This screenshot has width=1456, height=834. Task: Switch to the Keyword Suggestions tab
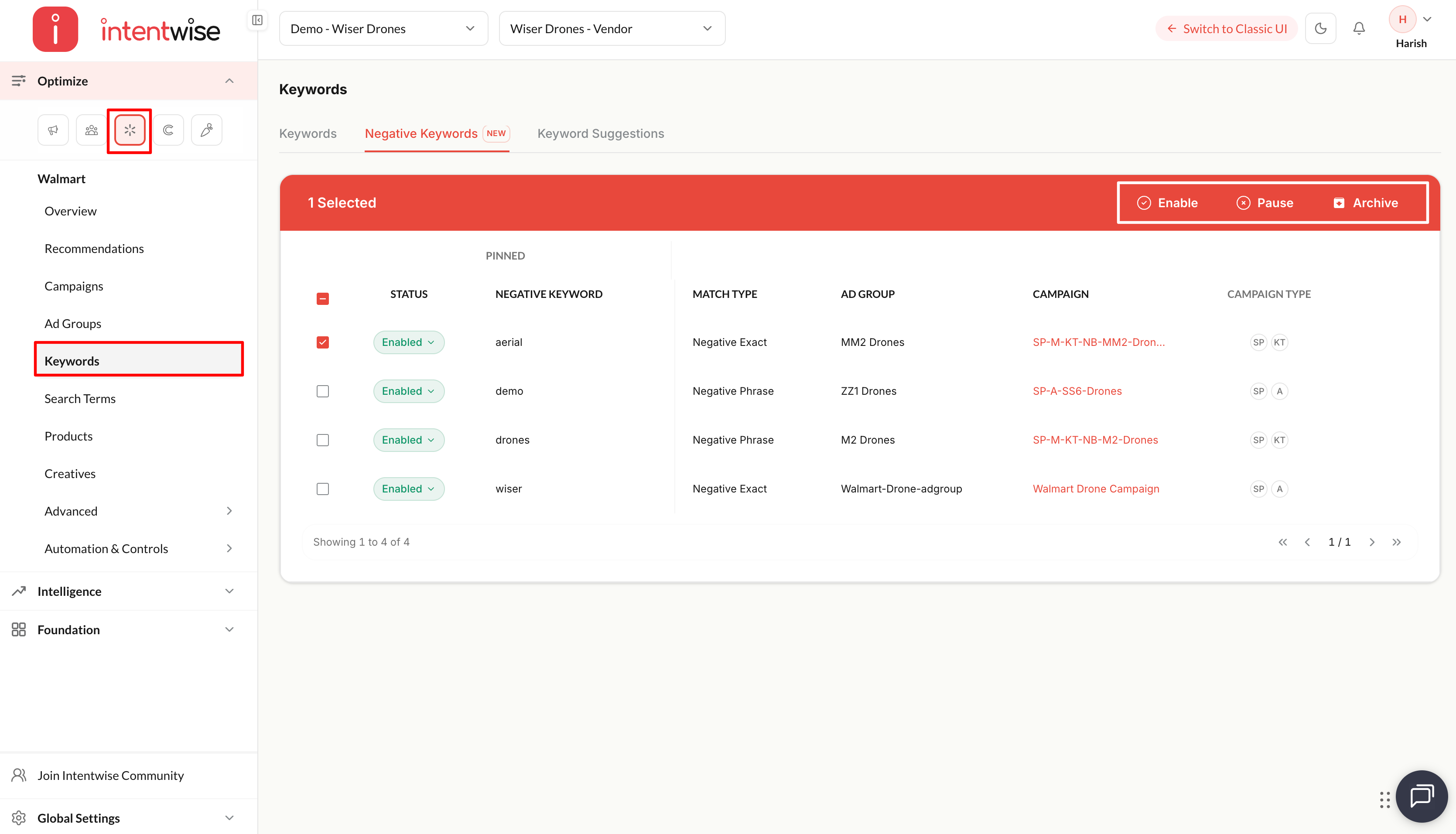(601, 133)
